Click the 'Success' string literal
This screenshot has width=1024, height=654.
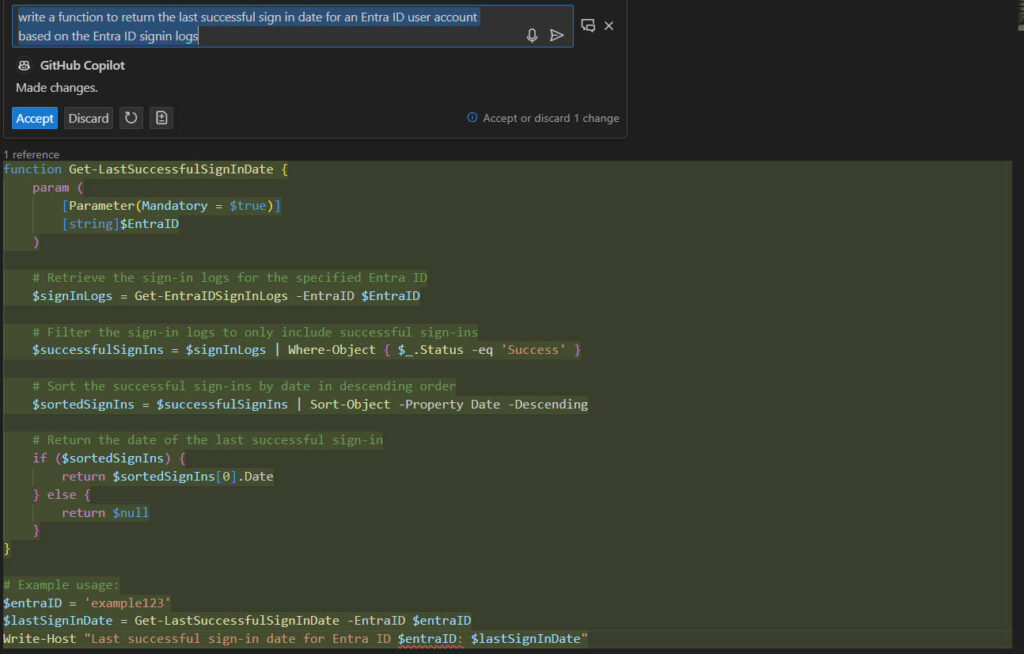[533, 350]
